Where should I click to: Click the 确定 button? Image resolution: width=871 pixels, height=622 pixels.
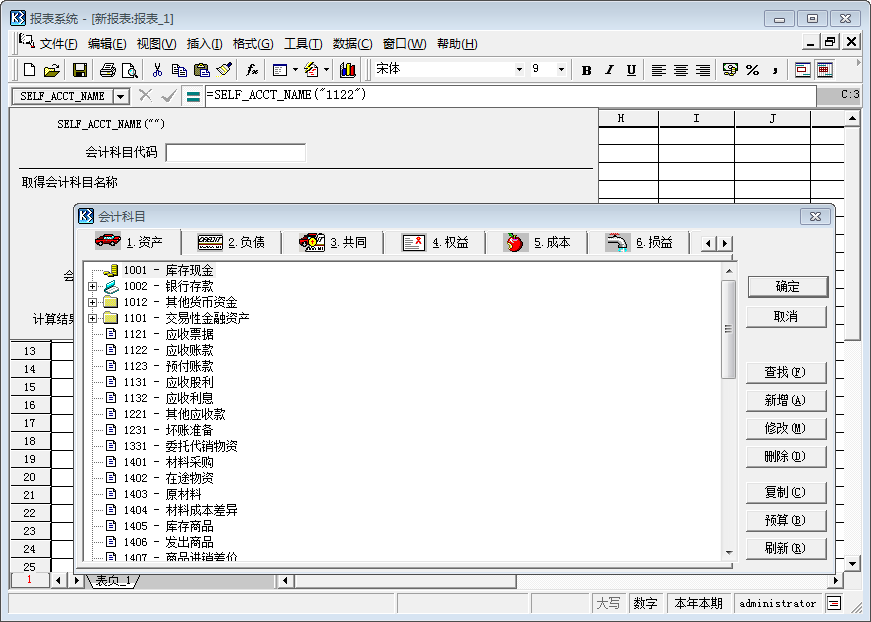pyautogui.click(x=786, y=286)
